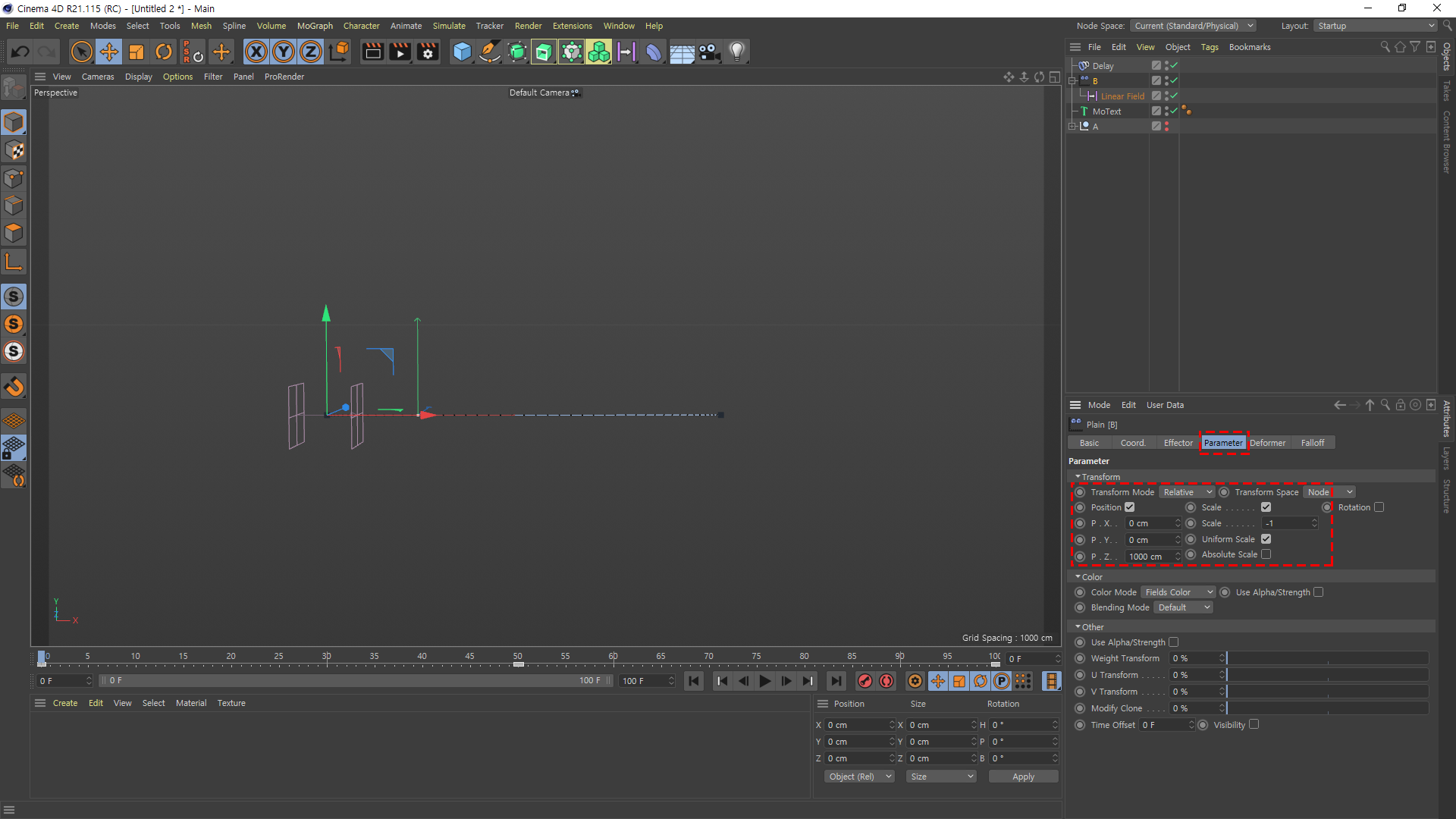Click the Apply button

tap(1023, 777)
